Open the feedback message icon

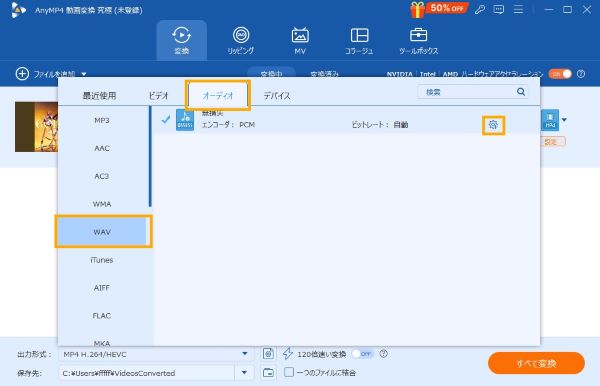click(499, 10)
